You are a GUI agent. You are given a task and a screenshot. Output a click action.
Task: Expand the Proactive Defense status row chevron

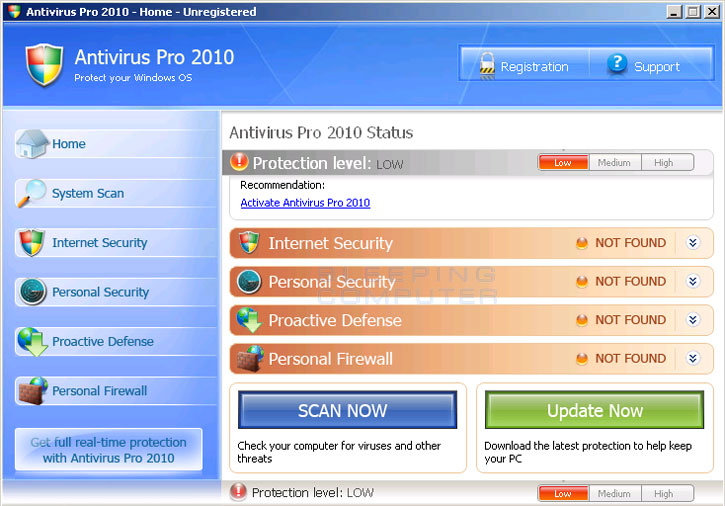(693, 319)
